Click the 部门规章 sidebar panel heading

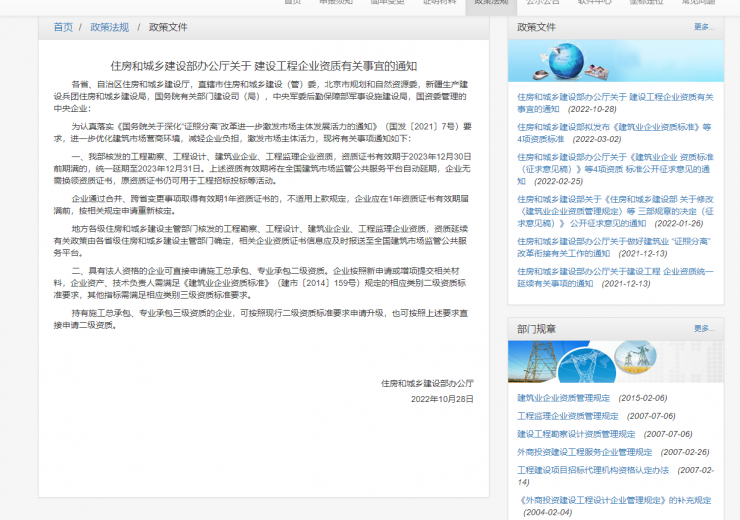536,329
